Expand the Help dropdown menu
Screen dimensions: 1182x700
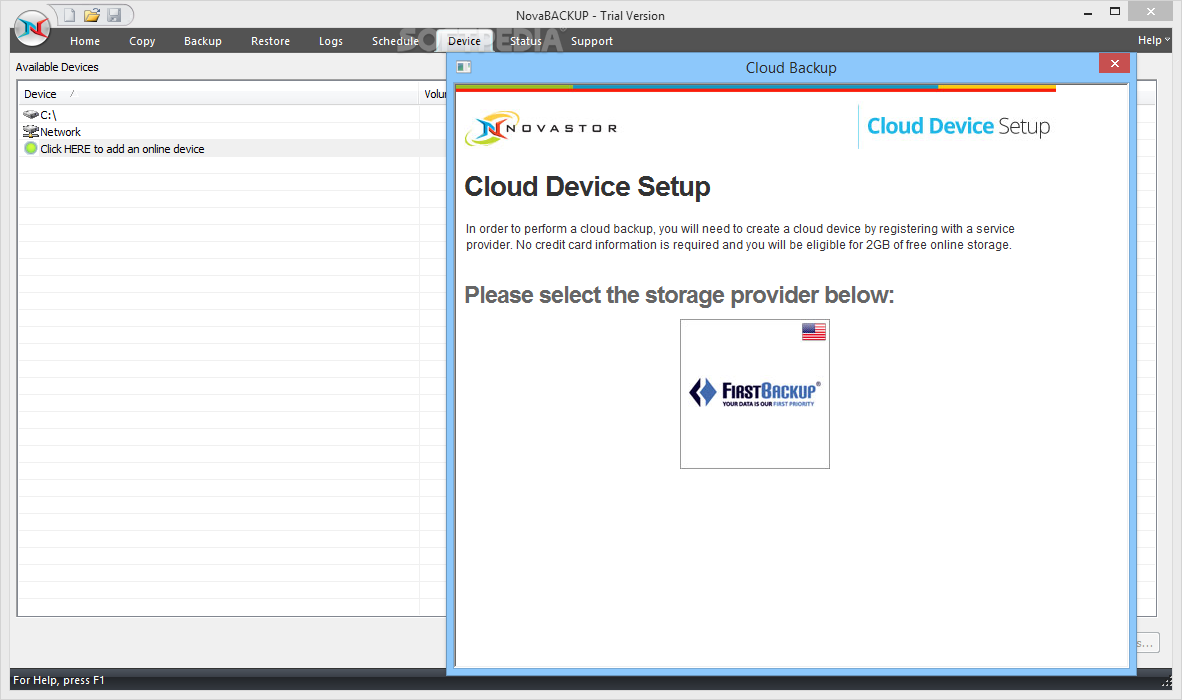(x=1153, y=41)
